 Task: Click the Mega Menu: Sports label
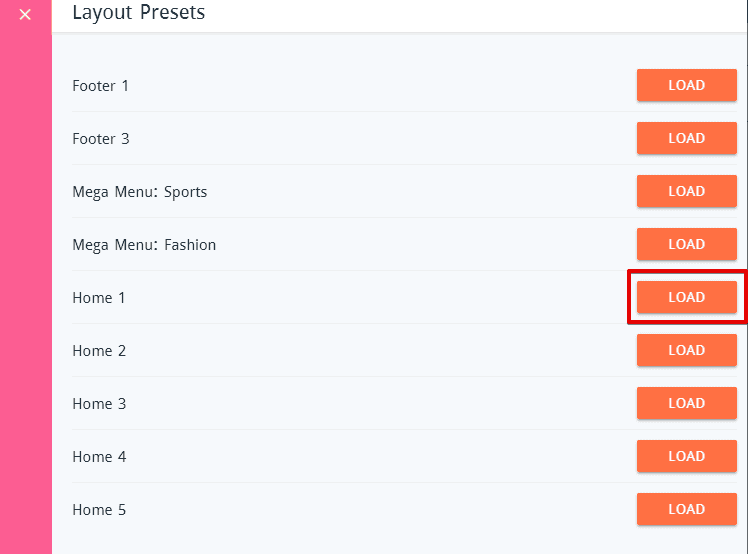tap(139, 192)
